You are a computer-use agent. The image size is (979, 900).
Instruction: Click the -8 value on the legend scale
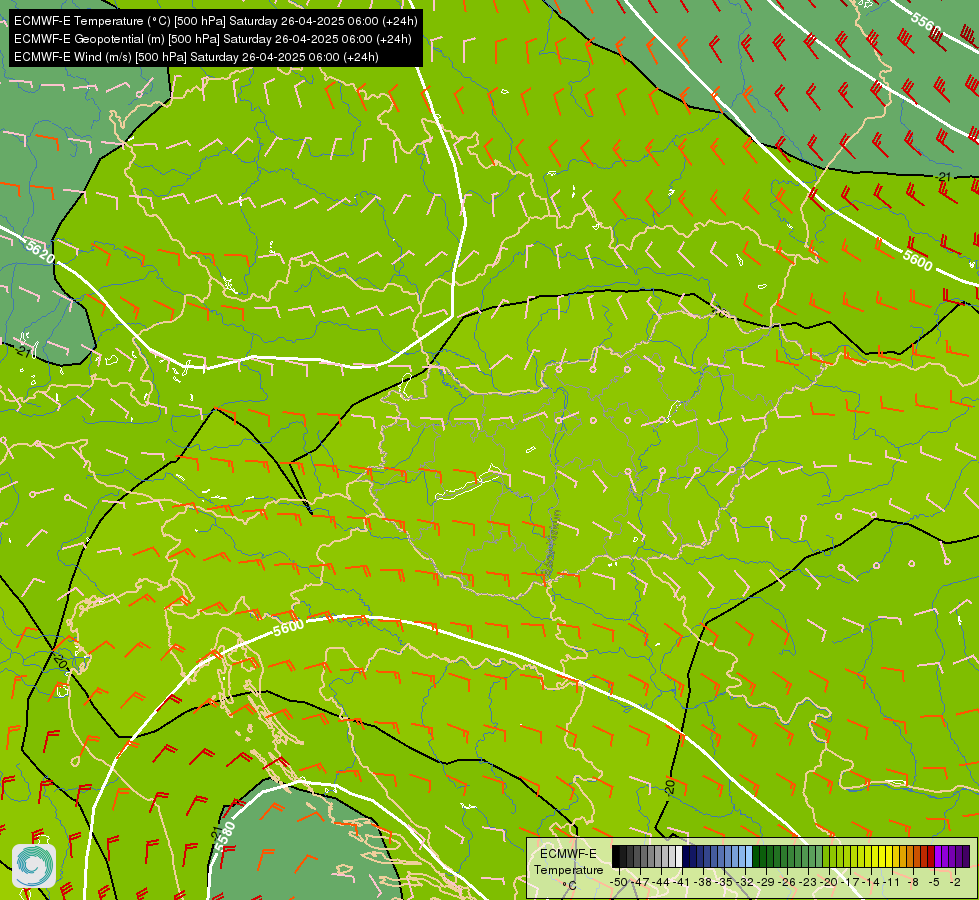913,882
